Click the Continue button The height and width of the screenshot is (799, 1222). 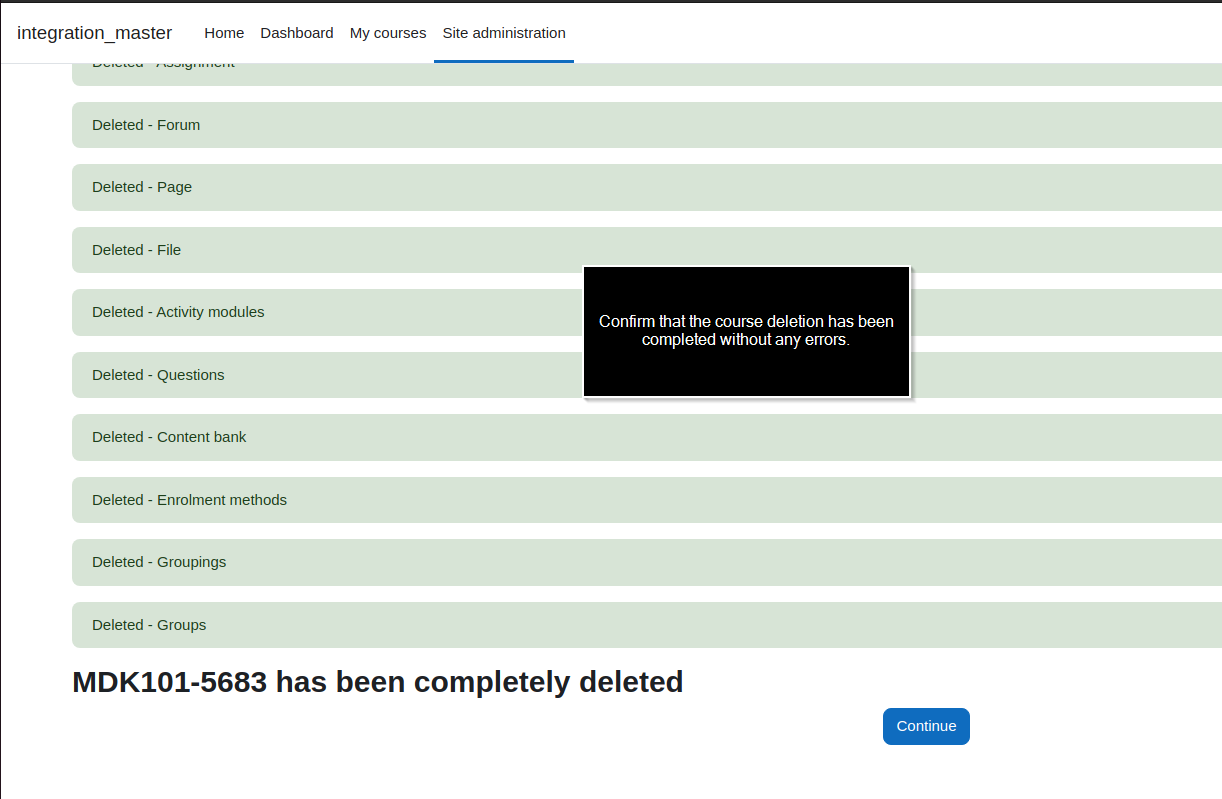926,726
